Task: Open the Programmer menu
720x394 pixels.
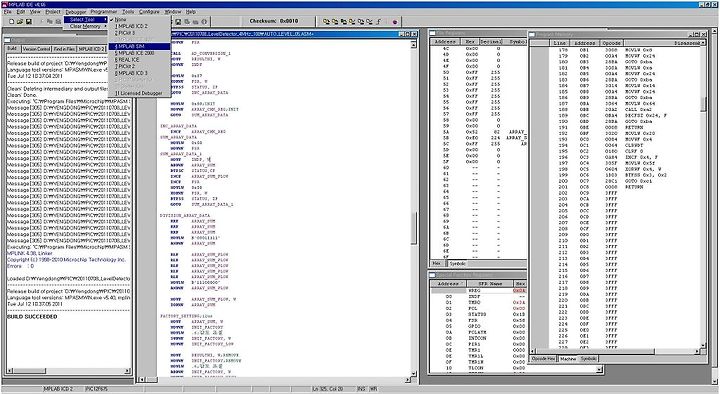Action: pyautogui.click(x=104, y=11)
